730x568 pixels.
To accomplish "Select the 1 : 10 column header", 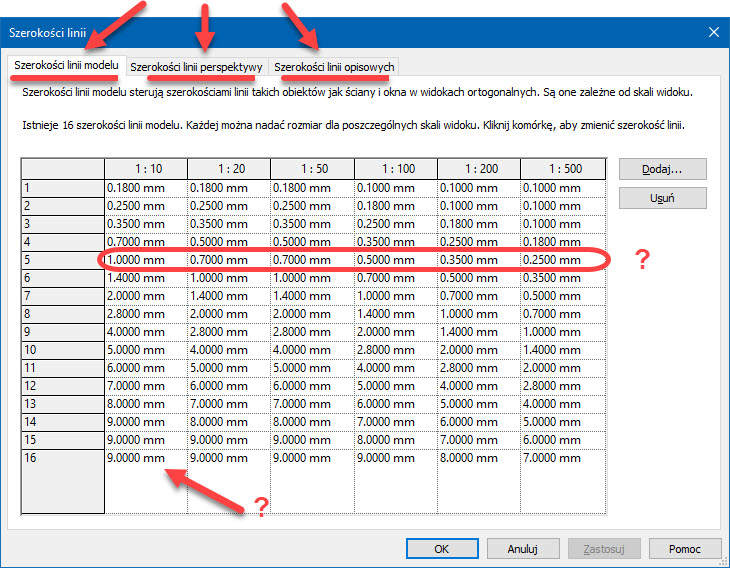I will 145,168.
